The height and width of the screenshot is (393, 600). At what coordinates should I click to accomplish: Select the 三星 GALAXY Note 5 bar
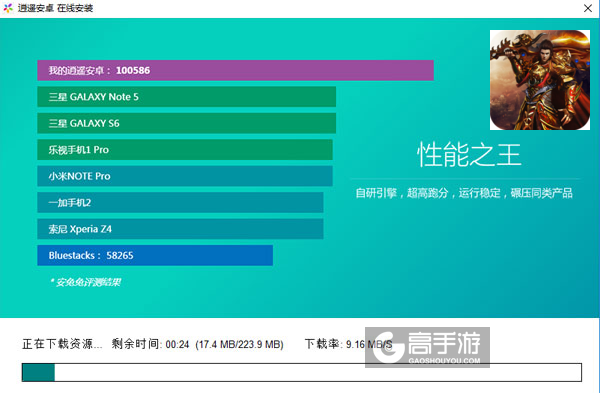(186, 97)
